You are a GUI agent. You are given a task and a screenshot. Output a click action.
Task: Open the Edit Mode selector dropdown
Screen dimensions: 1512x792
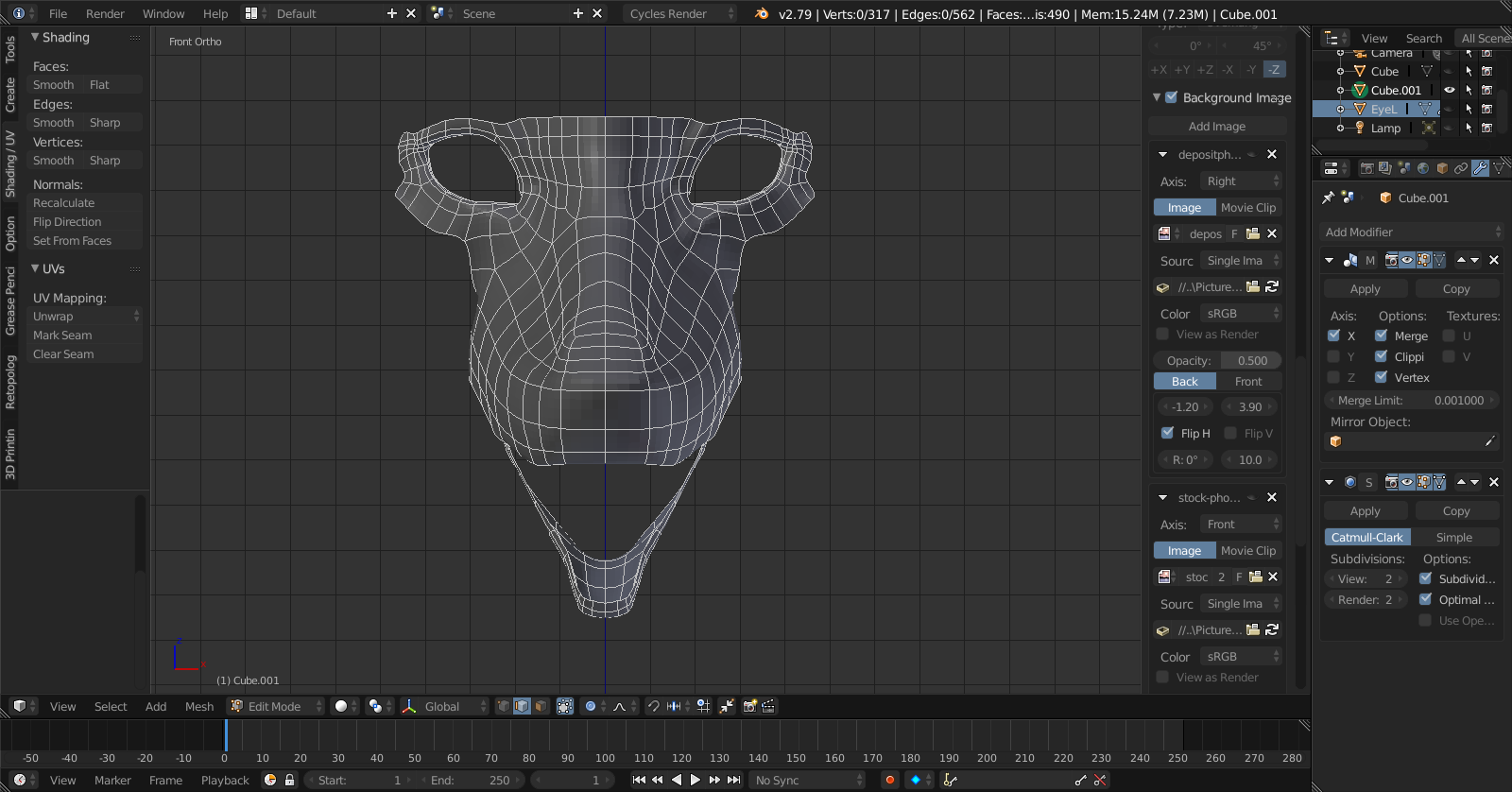[275, 706]
